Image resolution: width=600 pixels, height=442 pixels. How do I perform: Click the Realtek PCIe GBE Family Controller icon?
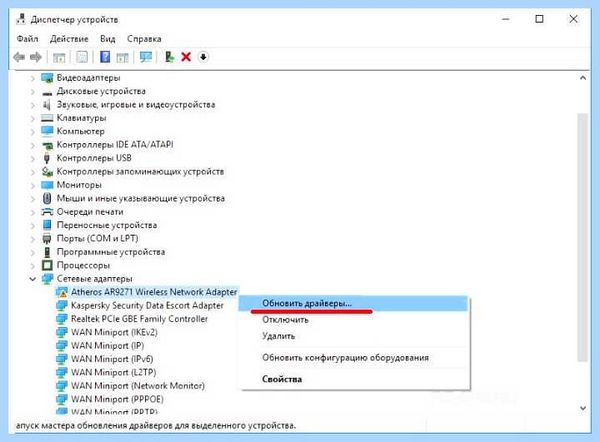click(62, 319)
